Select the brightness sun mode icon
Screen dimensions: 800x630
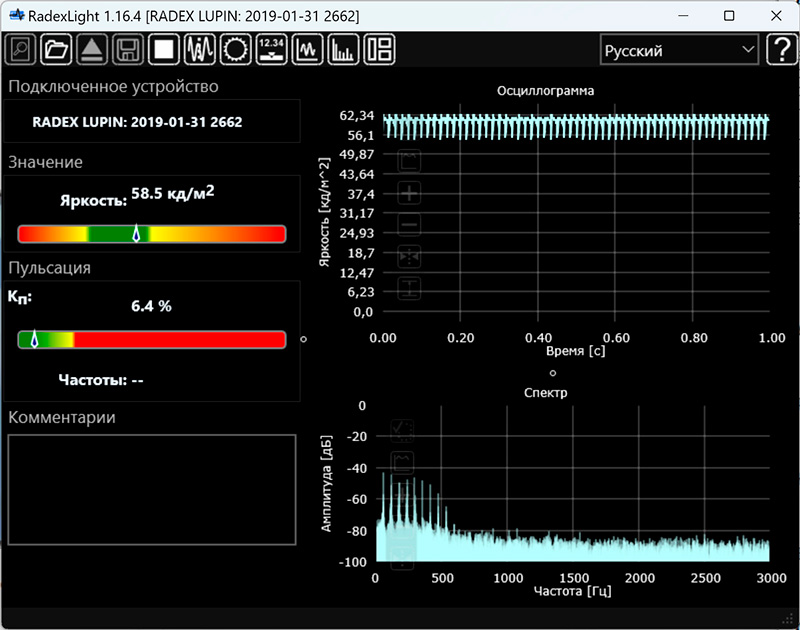click(236, 49)
